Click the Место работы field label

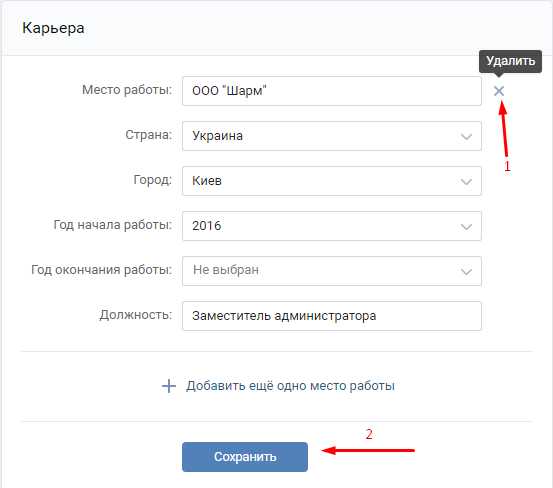pyautogui.click(x=127, y=90)
